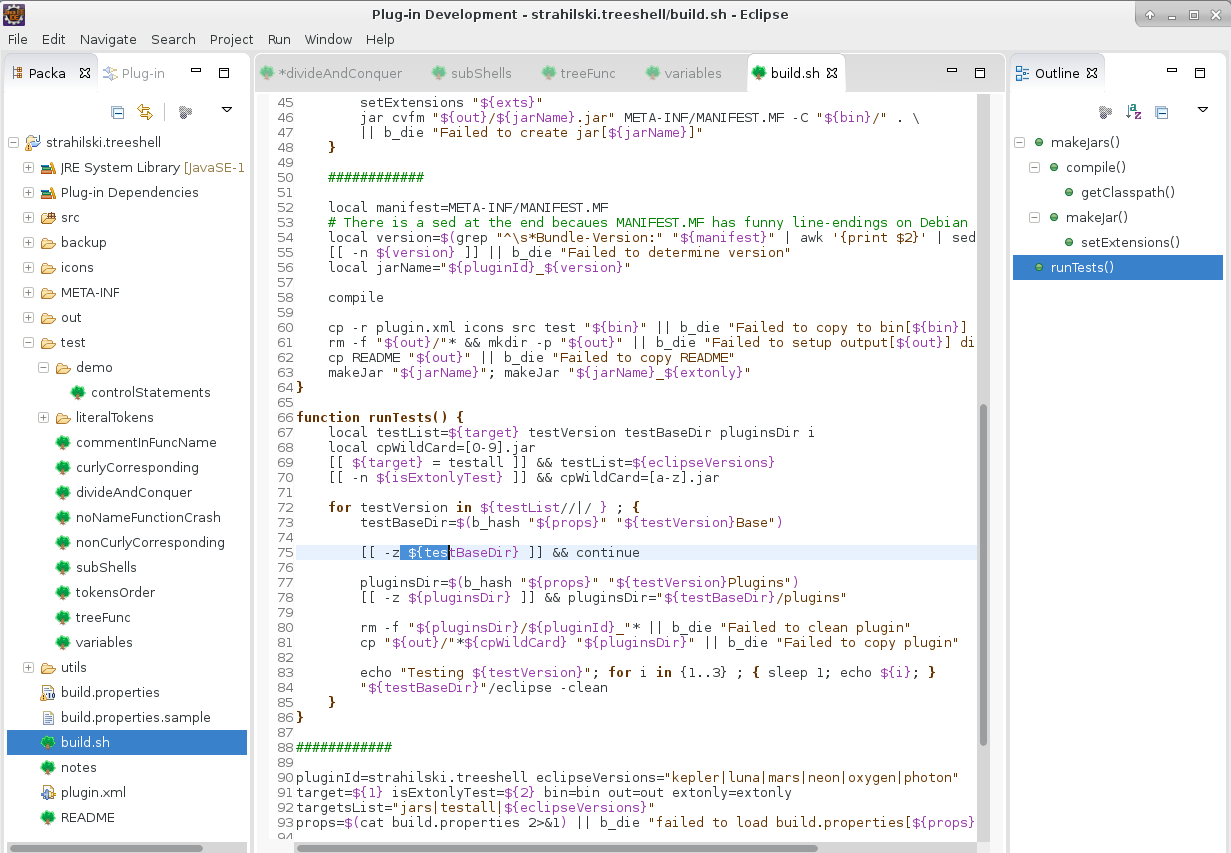Screen dimensions: 1231x853
Task: Collapse the makeJars() node in Outline
Action: coord(1020,142)
